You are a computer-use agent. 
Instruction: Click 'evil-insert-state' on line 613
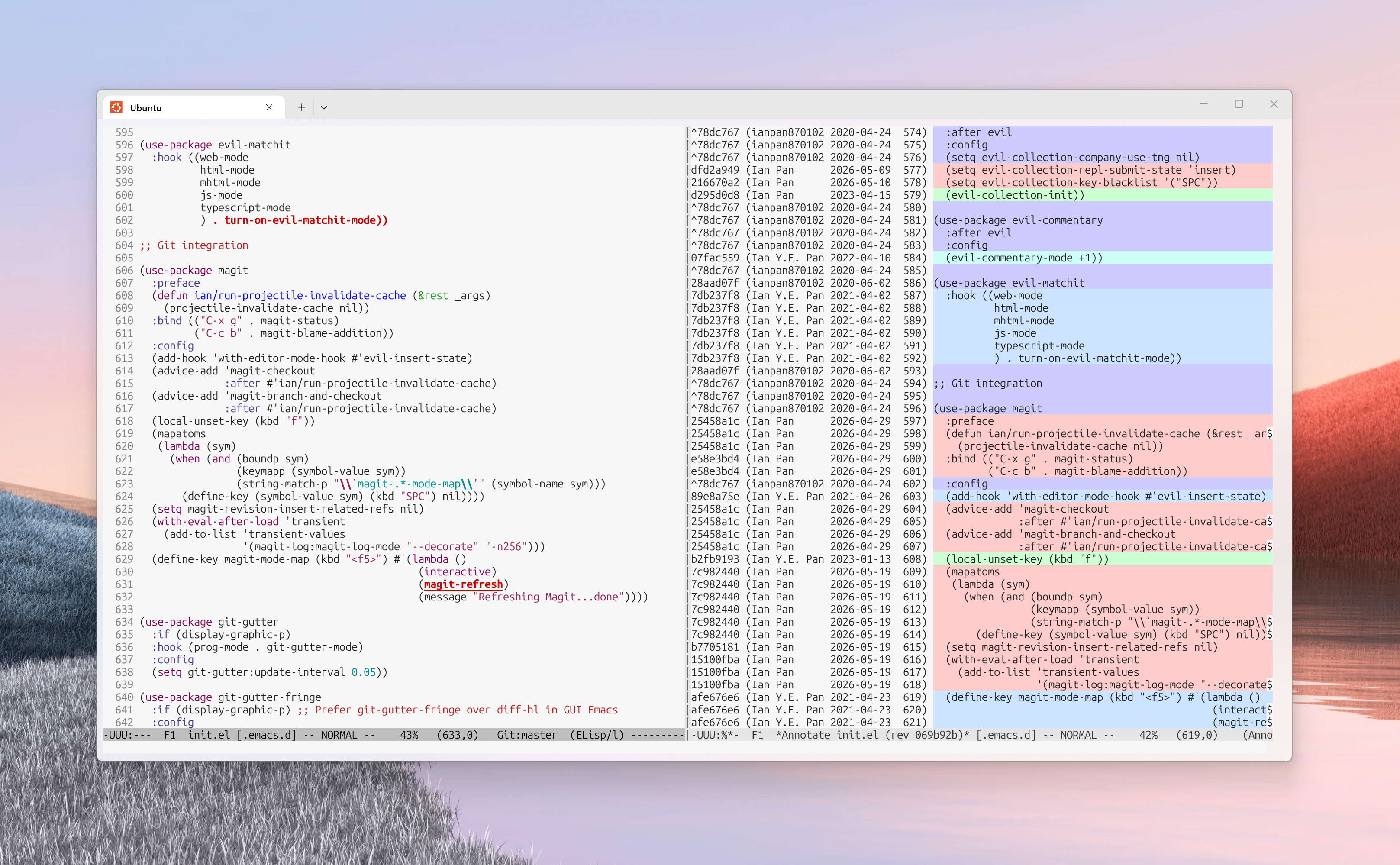[415, 359]
